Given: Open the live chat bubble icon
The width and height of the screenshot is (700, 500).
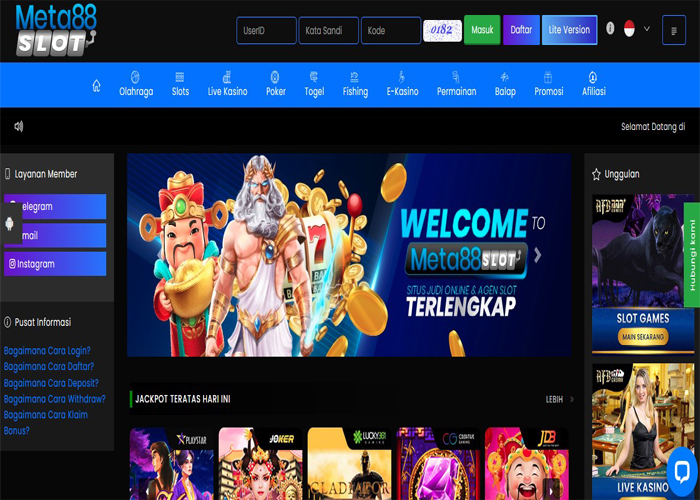Looking at the screenshot, I should (682, 471).
